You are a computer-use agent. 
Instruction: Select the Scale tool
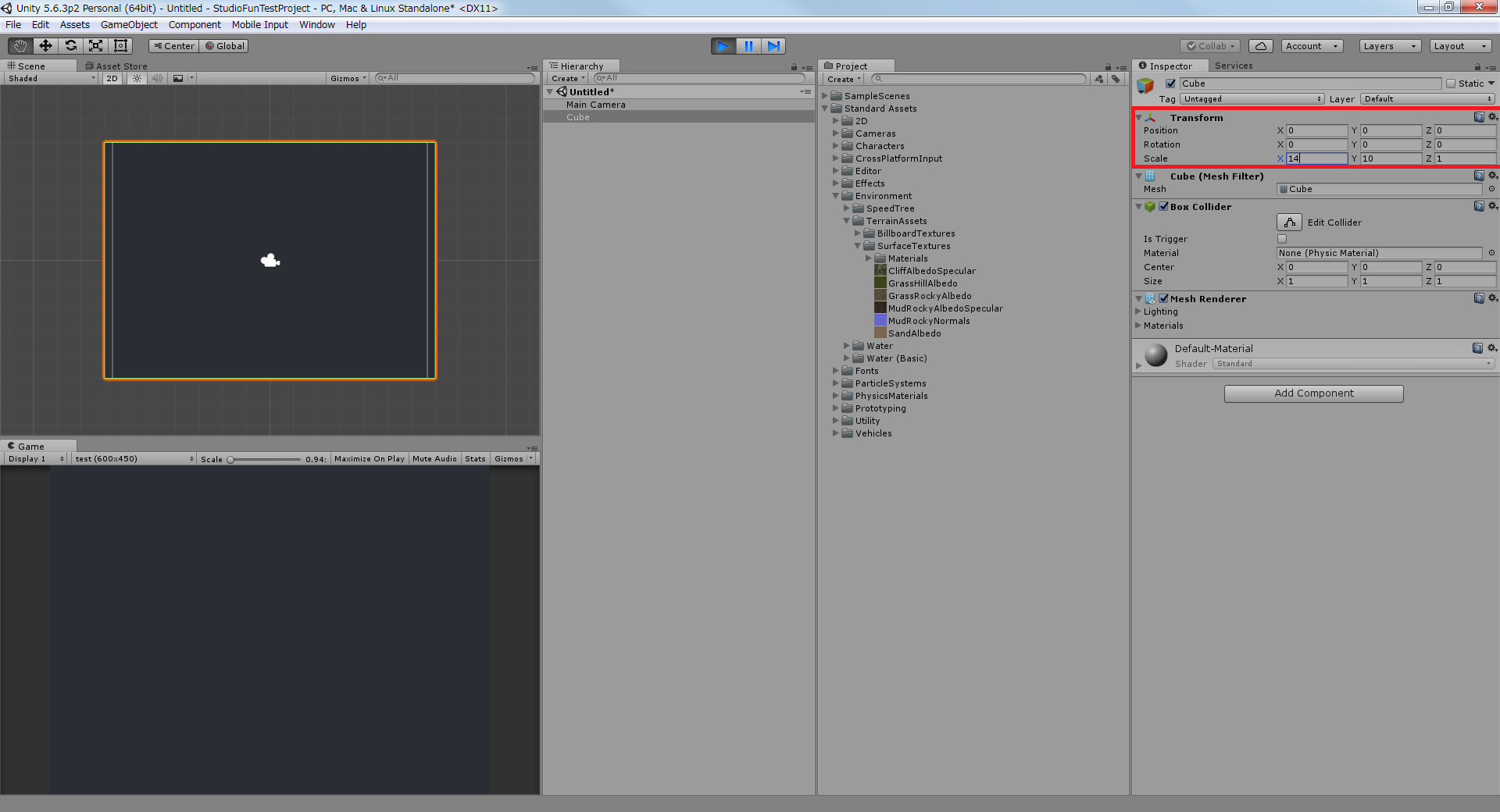pos(95,46)
